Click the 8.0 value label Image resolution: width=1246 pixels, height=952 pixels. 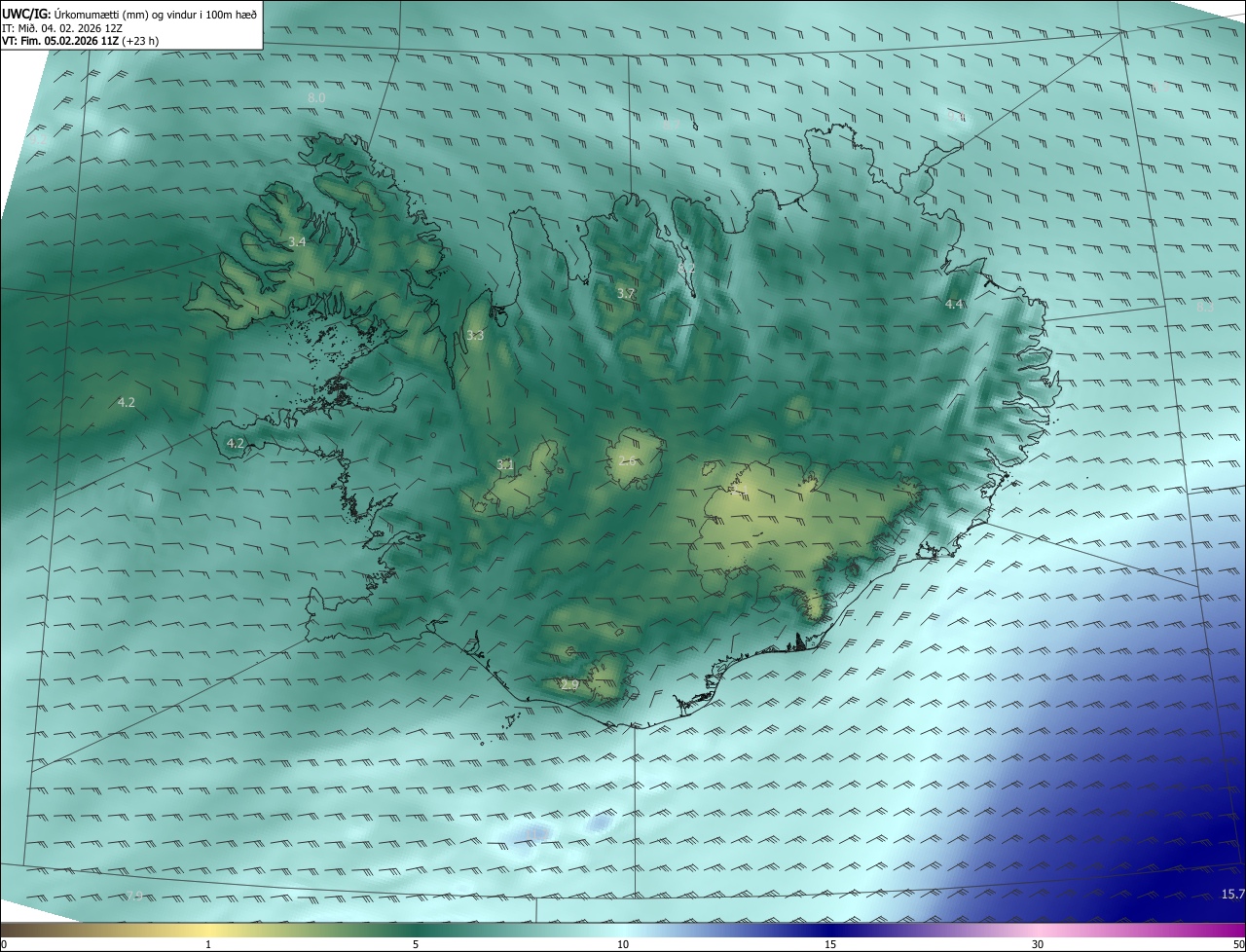tap(316, 97)
